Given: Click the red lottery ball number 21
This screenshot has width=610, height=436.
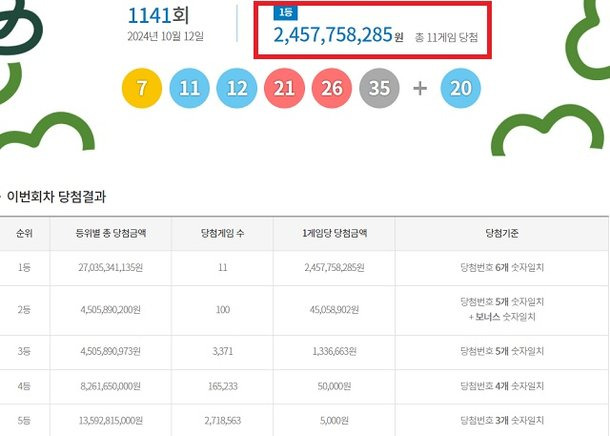Looking at the screenshot, I should [x=284, y=88].
